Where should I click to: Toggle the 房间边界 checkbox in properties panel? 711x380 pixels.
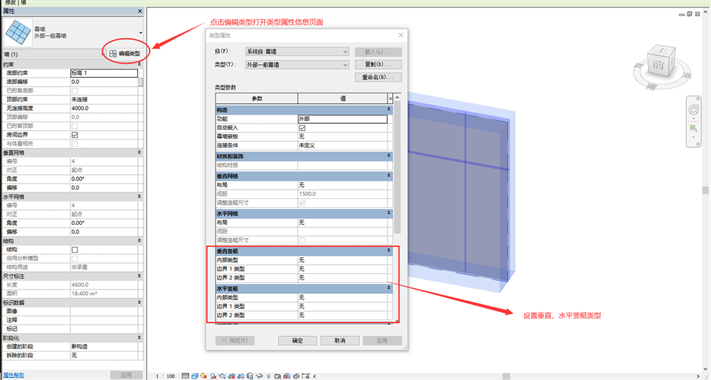tap(75, 135)
